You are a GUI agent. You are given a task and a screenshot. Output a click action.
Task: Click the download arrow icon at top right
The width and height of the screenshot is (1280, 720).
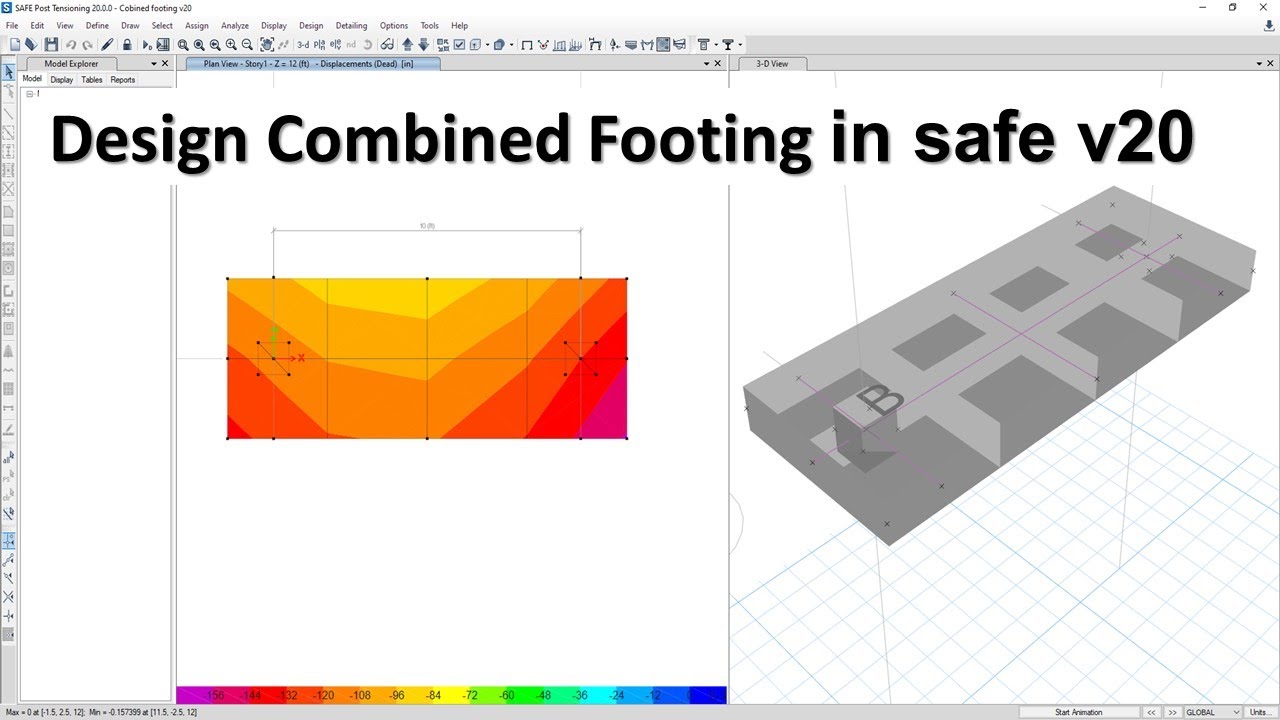(x=1269, y=26)
